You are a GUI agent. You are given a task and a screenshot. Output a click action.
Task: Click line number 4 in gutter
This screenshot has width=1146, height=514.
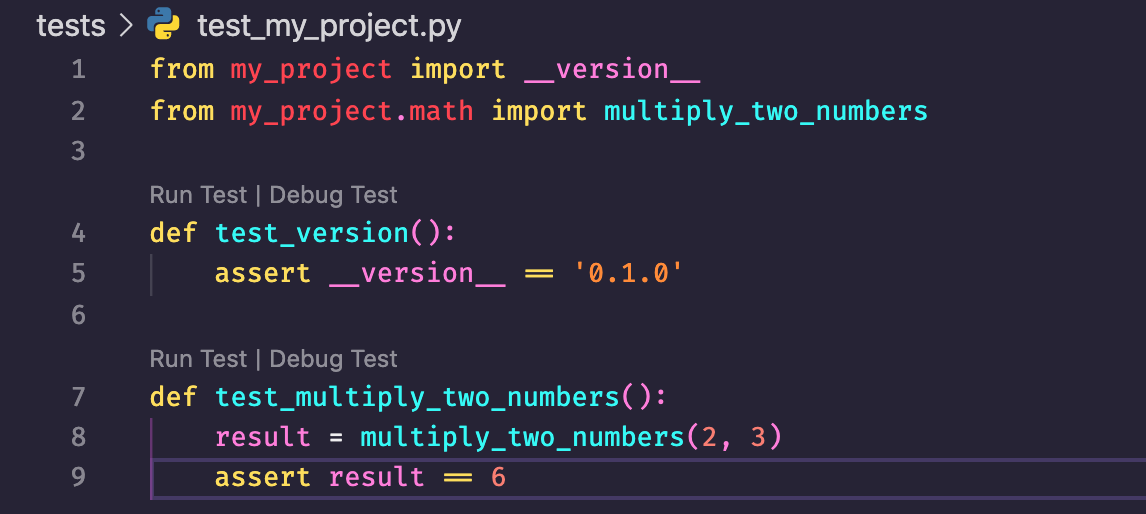click(78, 233)
